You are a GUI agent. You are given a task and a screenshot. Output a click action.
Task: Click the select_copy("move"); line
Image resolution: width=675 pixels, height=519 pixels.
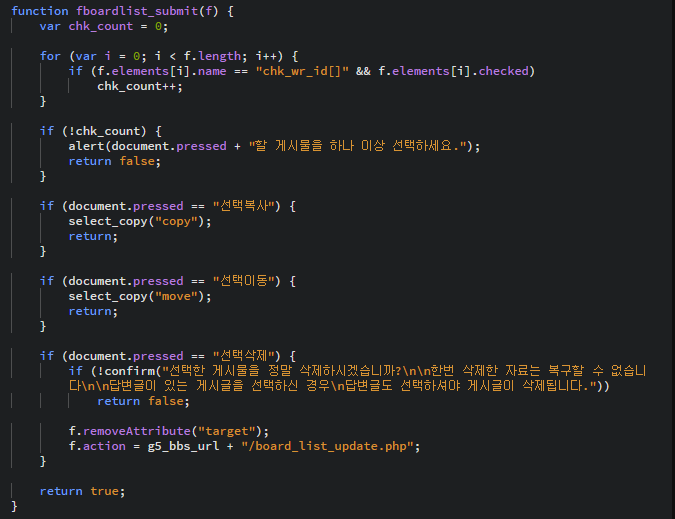tap(140, 296)
